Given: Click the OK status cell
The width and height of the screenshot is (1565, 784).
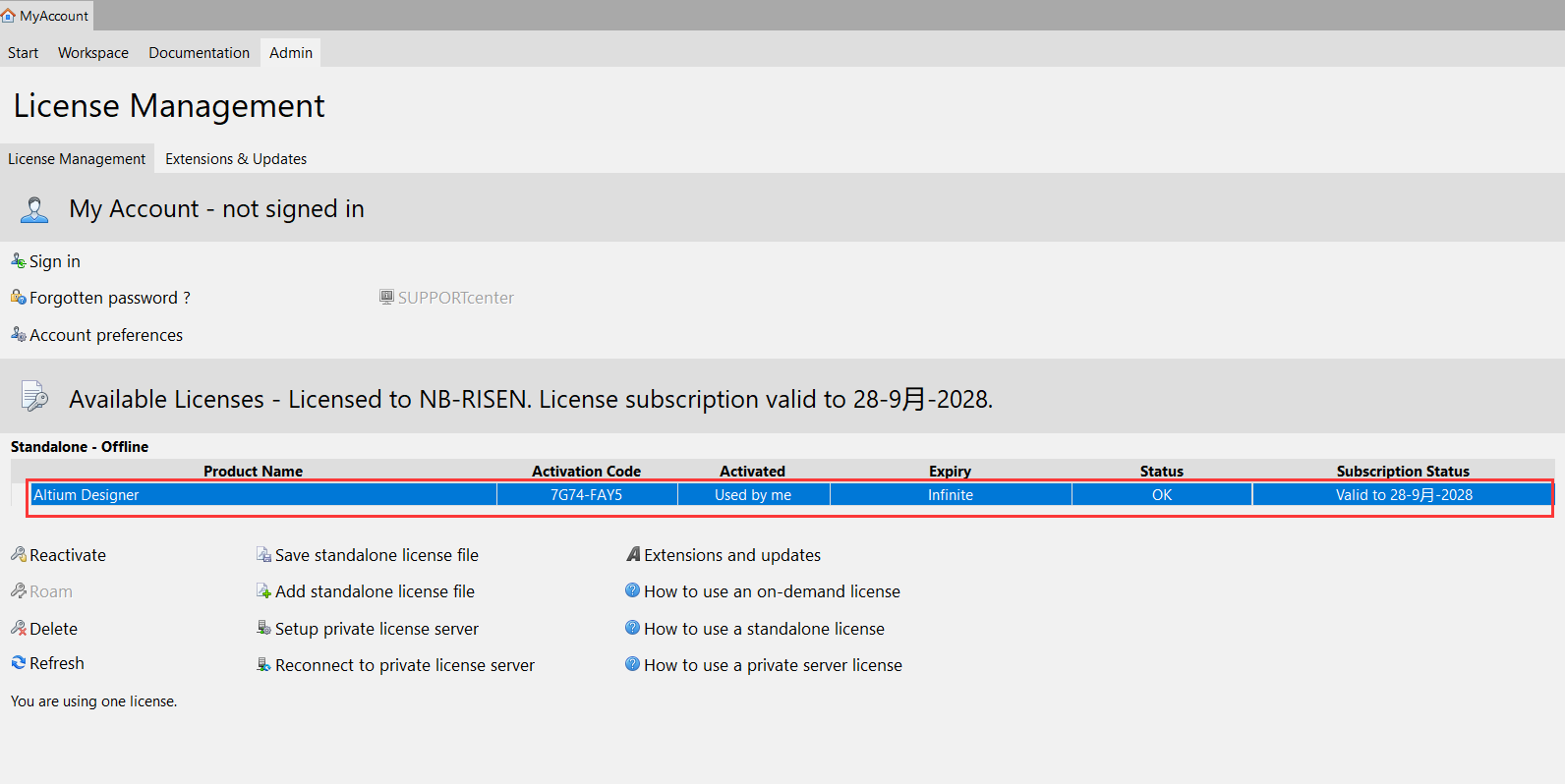Looking at the screenshot, I should click(1162, 495).
